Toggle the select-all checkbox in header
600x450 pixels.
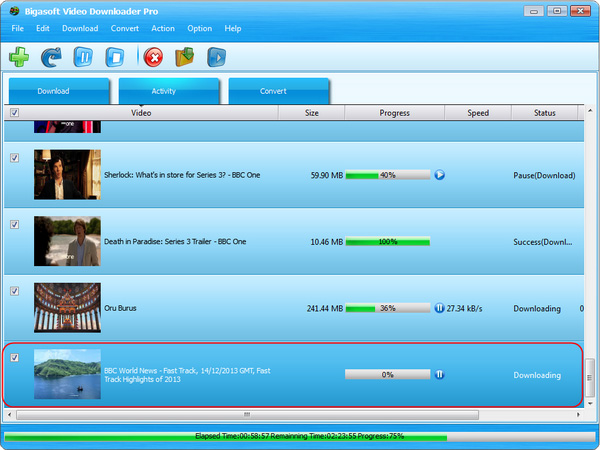15,112
